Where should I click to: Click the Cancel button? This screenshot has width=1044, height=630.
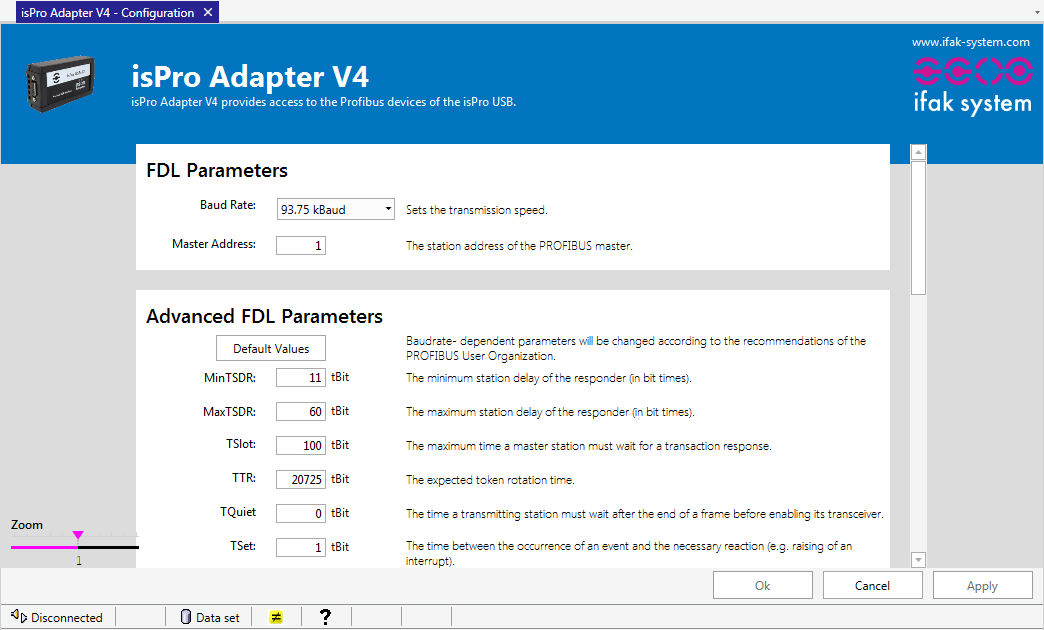pos(872,585)
